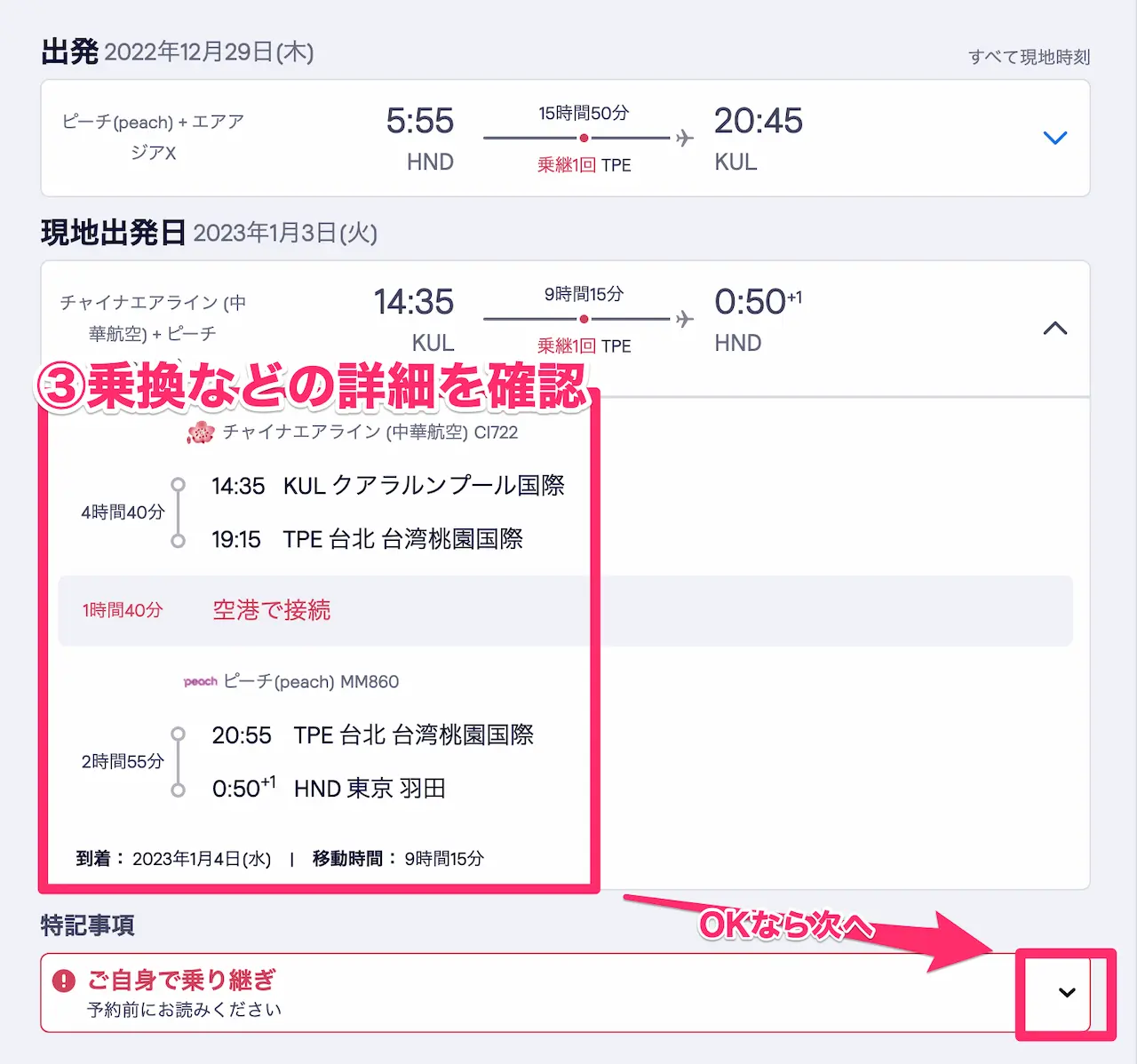This screenshot has height=1064, width=1137.
Task: Expand the ご自身で乗り継ぎ notice chevron
Action: (x=1067, y=992)
